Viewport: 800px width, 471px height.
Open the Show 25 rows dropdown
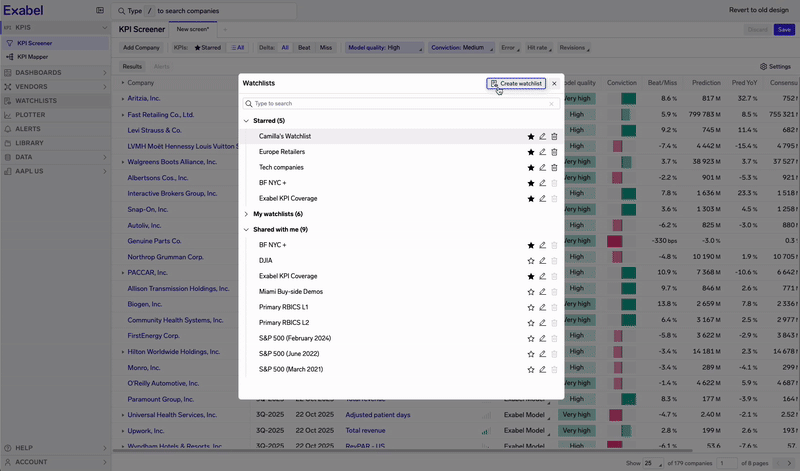654,463
